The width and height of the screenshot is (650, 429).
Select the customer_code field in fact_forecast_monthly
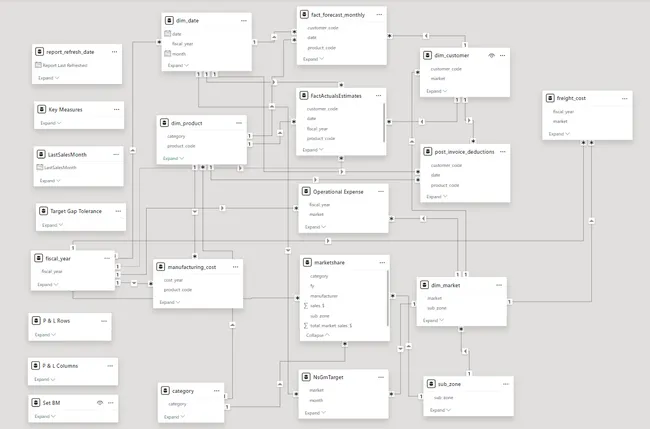(x=323, y=28)
